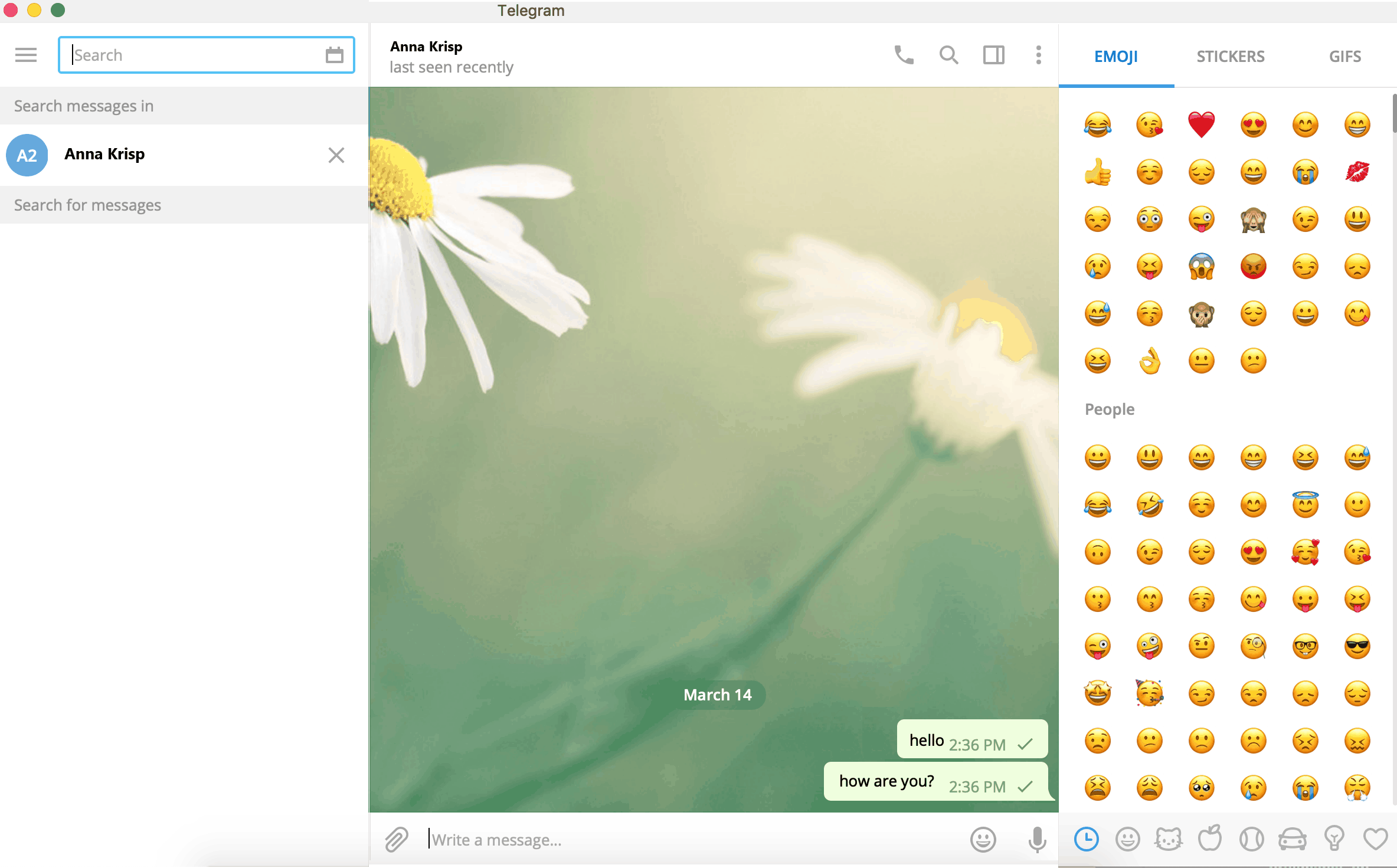Viewport: 1397px width, 868px height.
Task: Select Anna Krisp in search results
Action: [184, 155]
